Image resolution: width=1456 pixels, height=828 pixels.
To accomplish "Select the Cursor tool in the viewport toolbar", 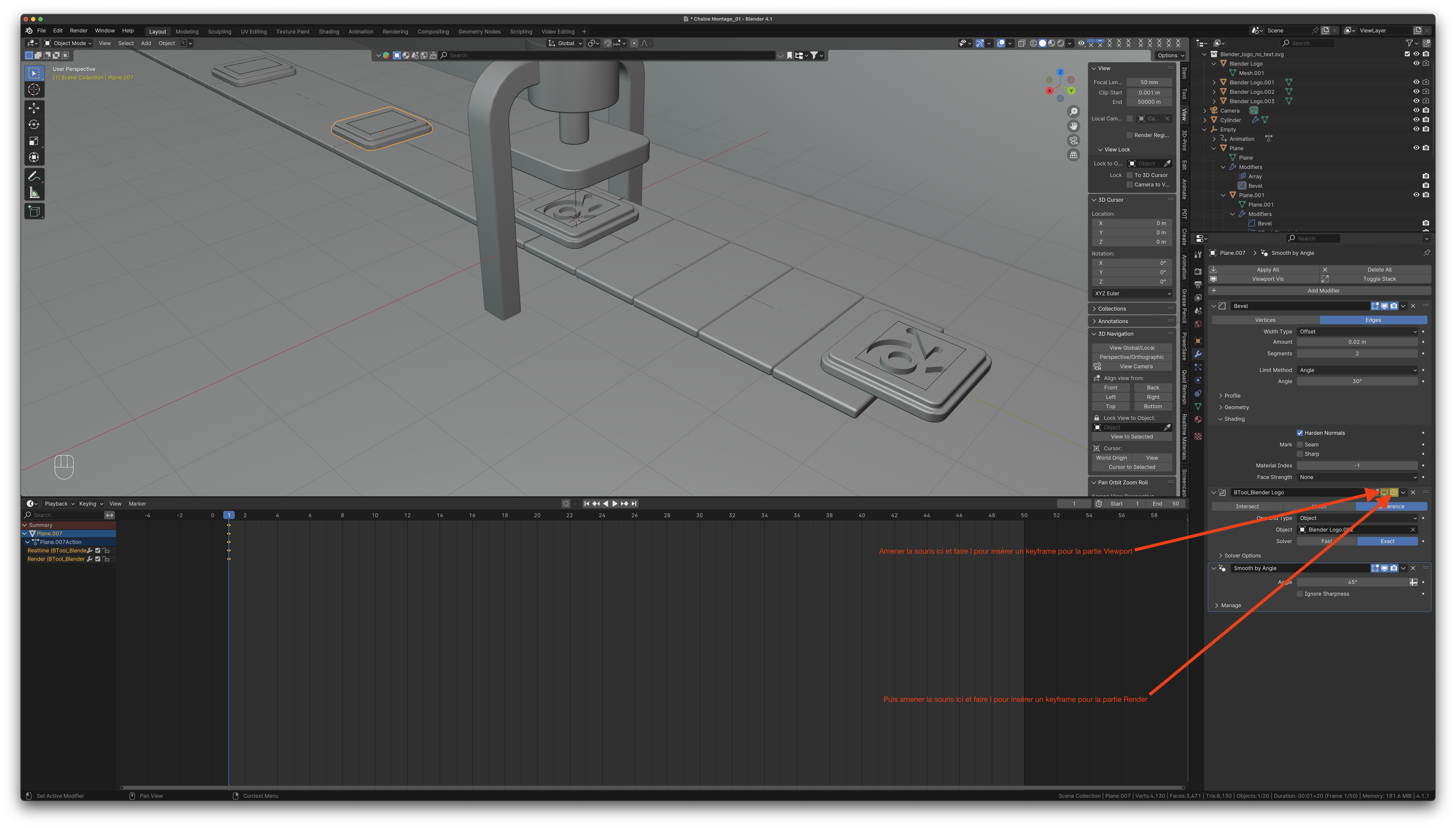I will coord(34,89).
